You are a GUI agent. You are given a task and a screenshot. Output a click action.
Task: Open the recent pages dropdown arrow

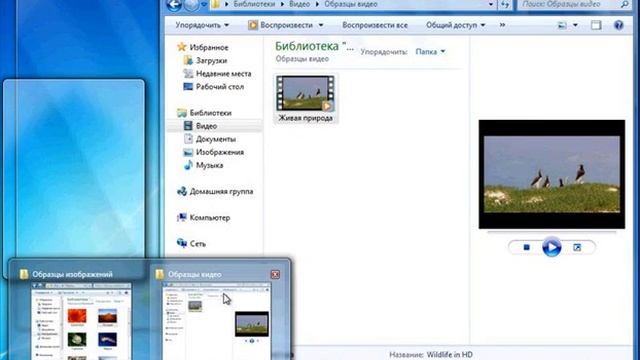pos(204,4)
